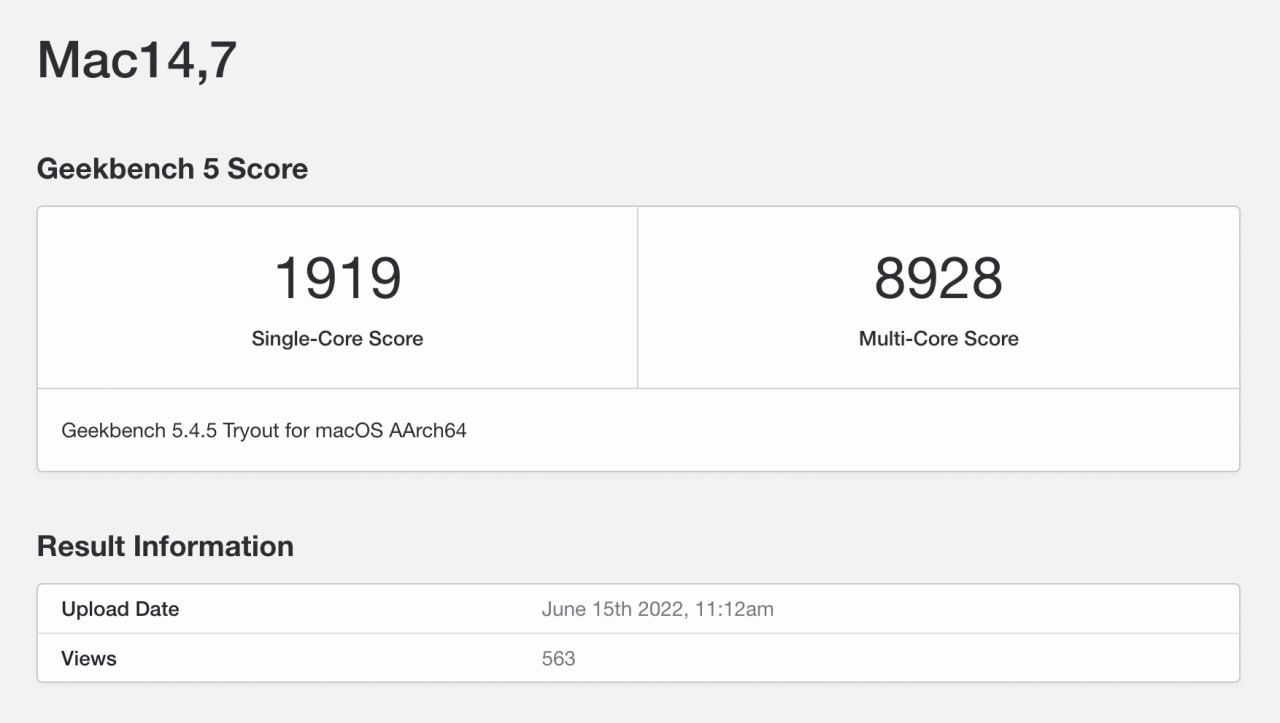Screen dimensions: 1280x723
Task: Select the single-core score value 1919
Action: pyautogui.click(x=337, y=278)
